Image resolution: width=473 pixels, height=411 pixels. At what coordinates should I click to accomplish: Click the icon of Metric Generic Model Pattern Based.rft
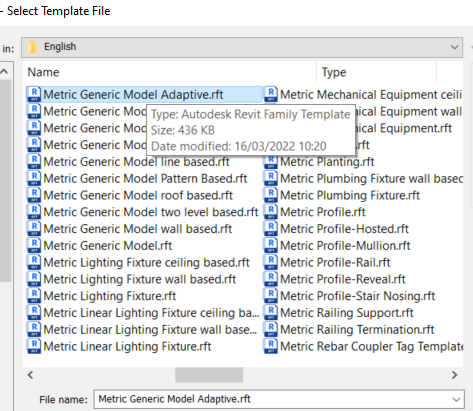pyautogui.click(x=34, y=178)
